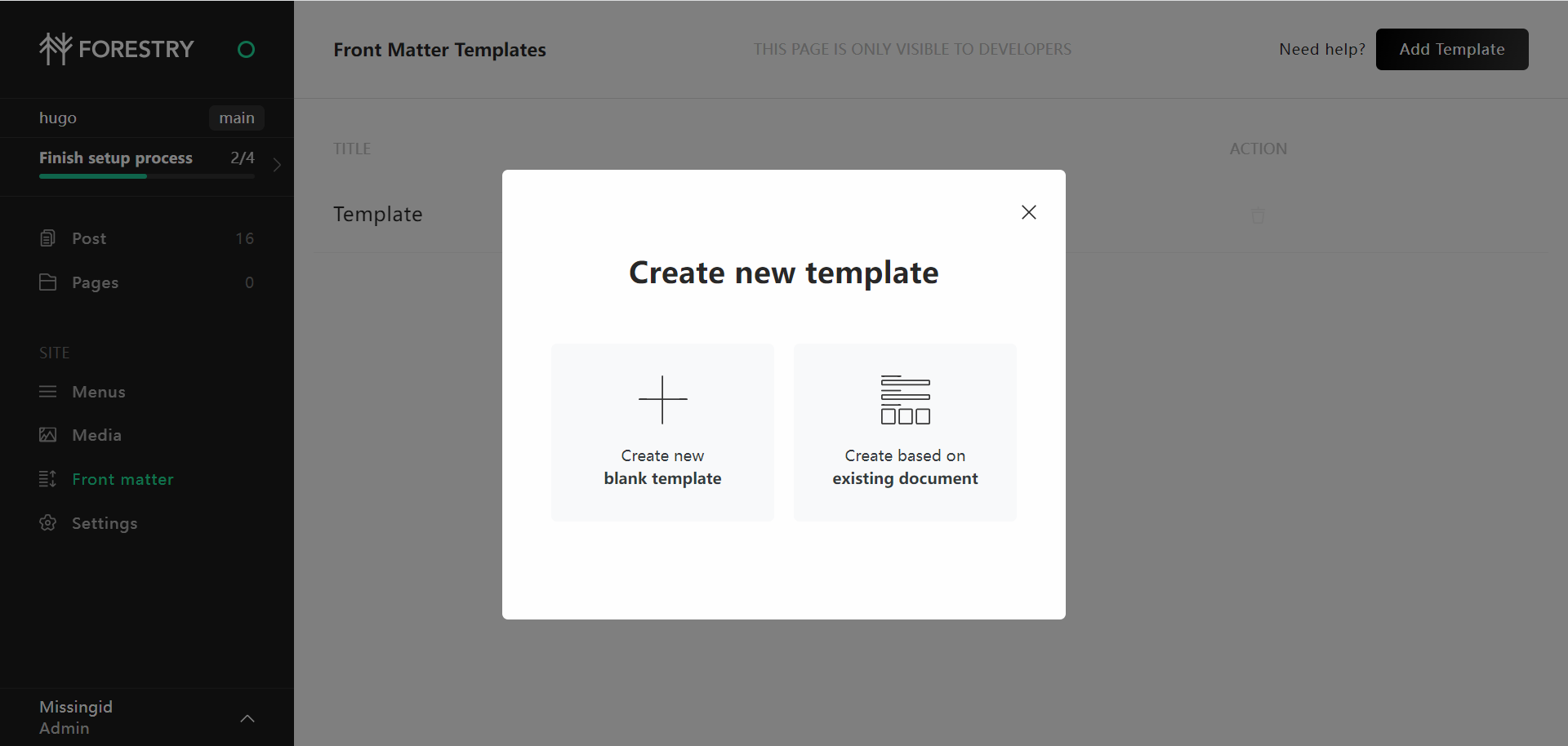The width and height of the screenshot is (1568, 746).
Task: Click the setup progress bar
Action: click(147, 176)
